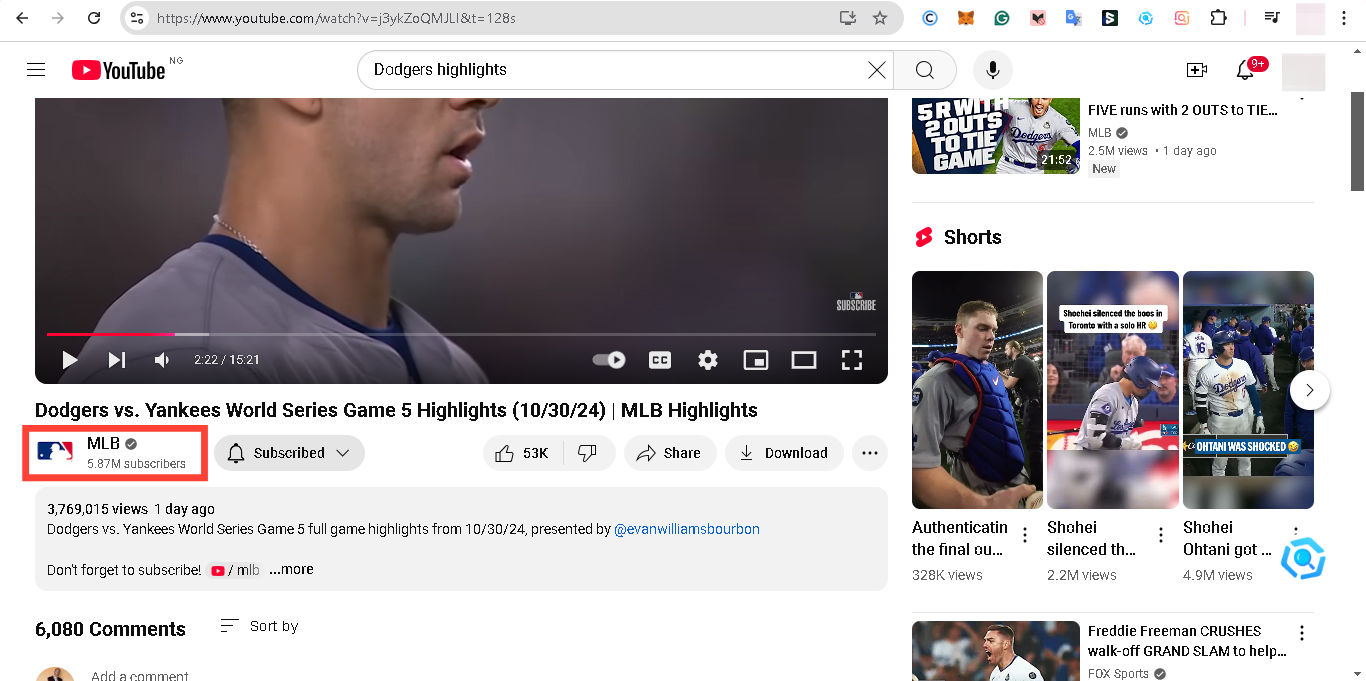This screenshot has height=681, width=1366.
Task: Like the video (53K)
Action: tap(523, 453)
